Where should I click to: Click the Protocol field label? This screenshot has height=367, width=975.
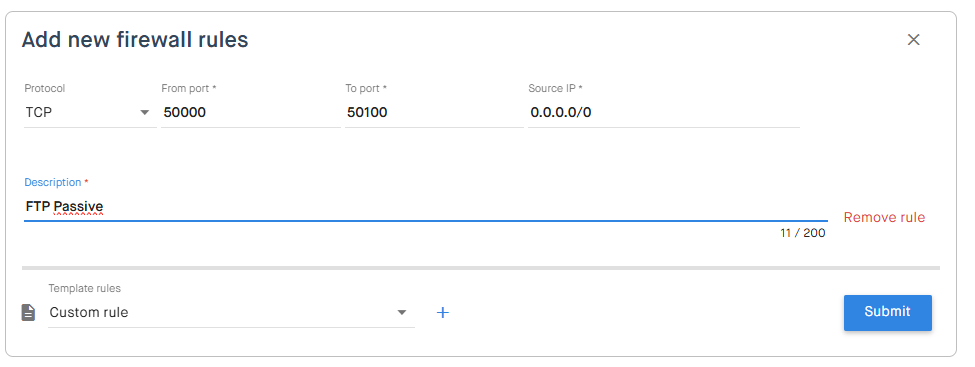point(45,88)
